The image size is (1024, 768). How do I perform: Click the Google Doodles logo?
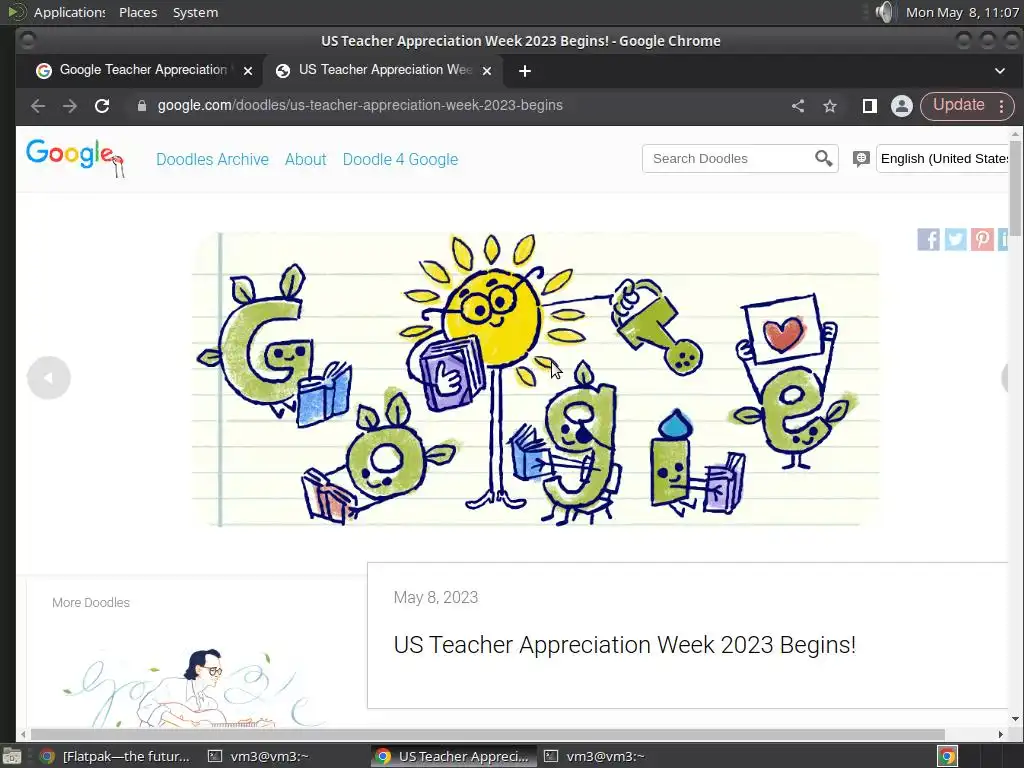[74, 157]
